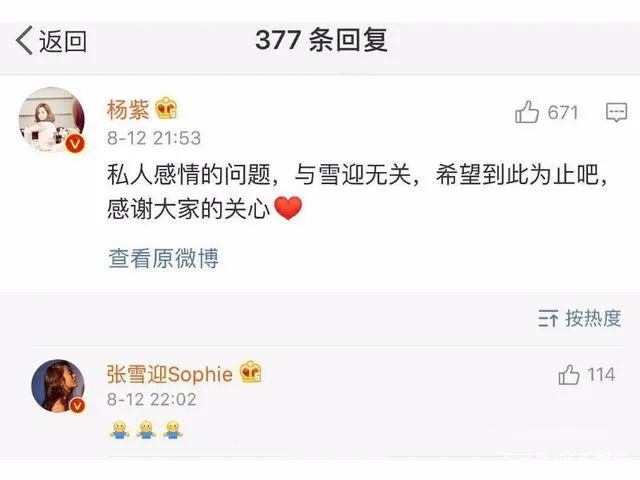Screen dimensions: 640x480
Task: Tap the emoji reply from 张雪迎Sophie
Action: 146,430
